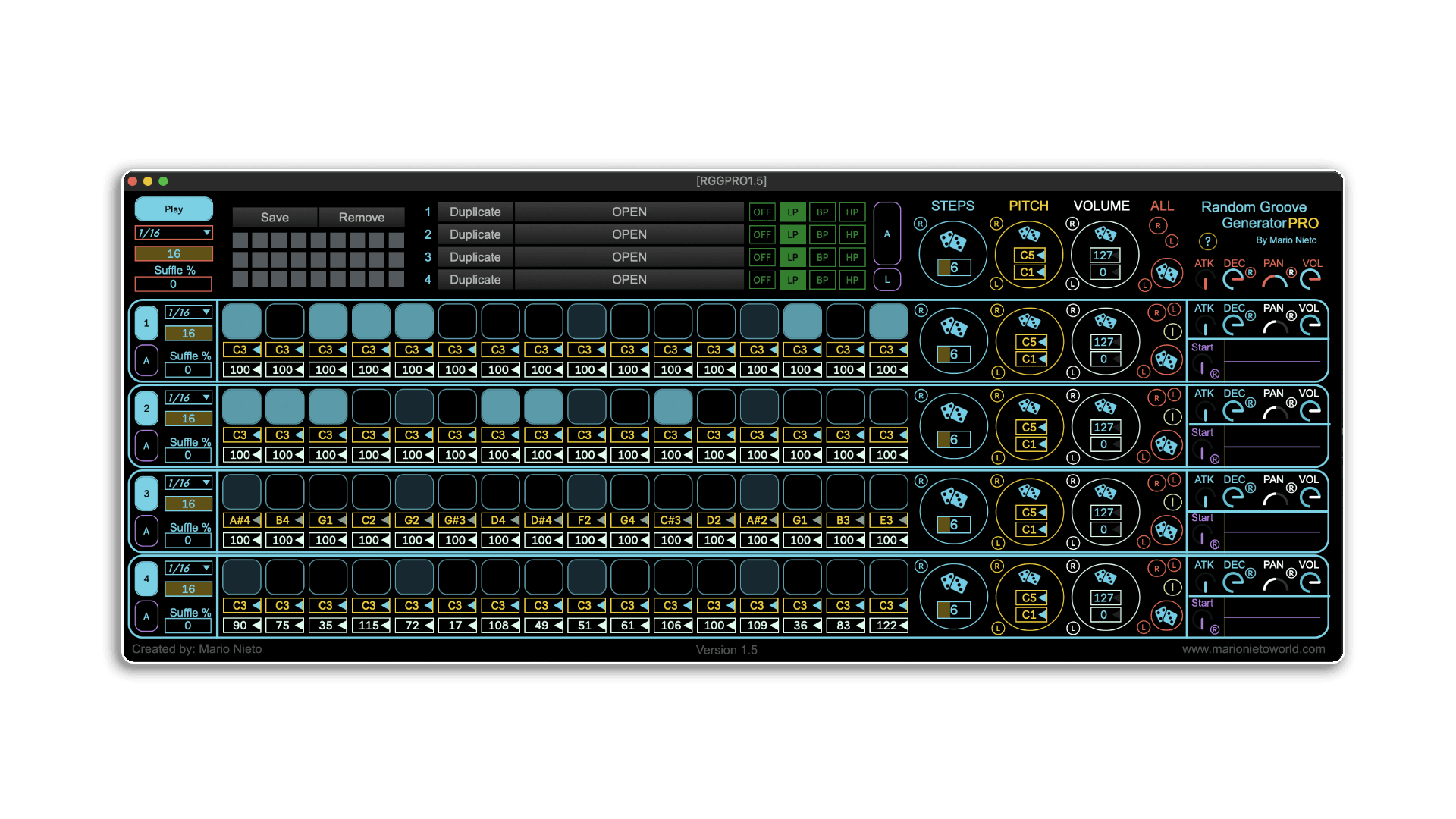
Task: Randomize track 2 steps with blue dice
Action: click(953, 413)
